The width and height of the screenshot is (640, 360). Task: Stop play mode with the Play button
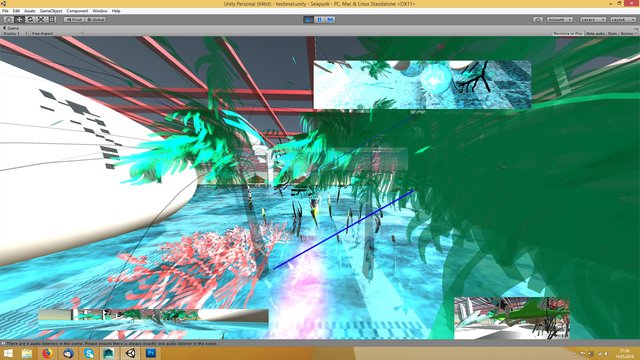click(309, 20)
